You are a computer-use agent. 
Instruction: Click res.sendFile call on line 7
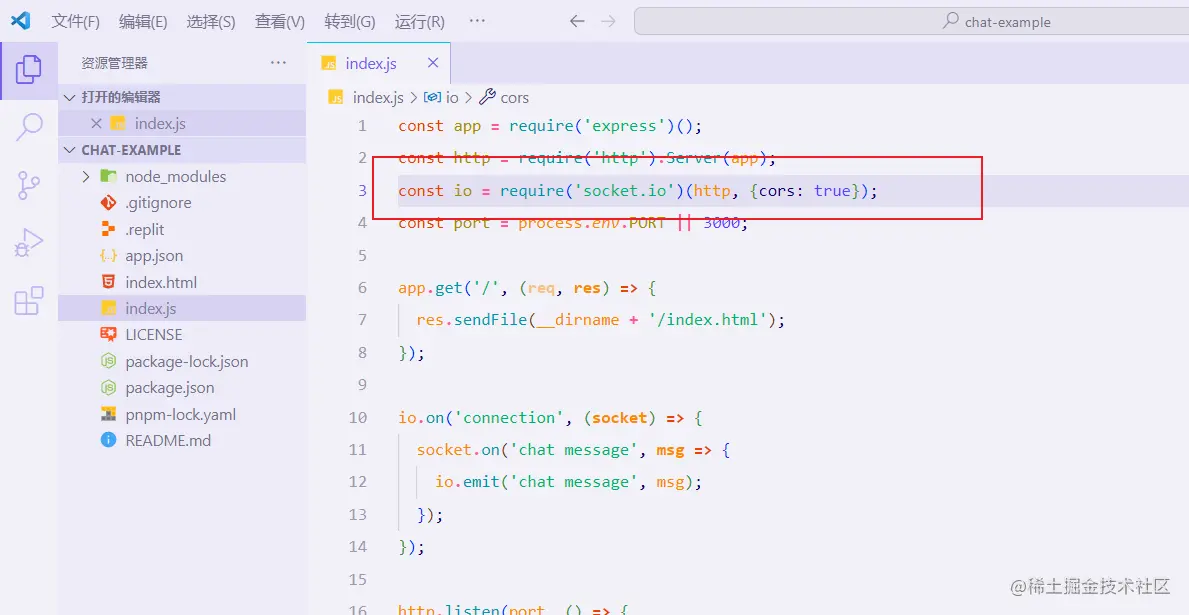click(x=472, y=320)
